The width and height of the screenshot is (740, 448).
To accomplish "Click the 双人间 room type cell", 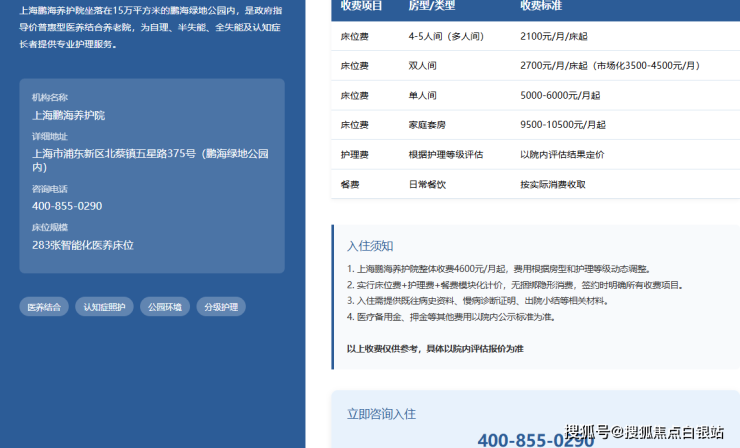I will click(422, 66).
